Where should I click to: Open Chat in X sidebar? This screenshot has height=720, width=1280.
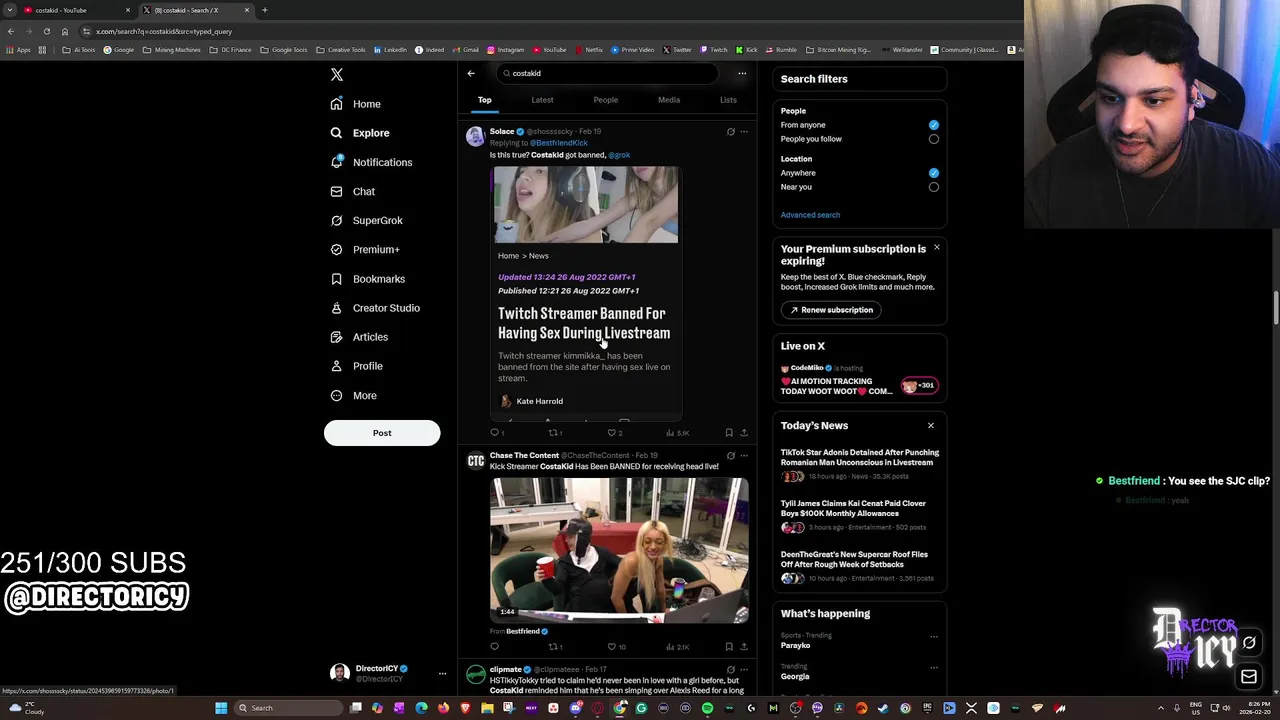[352, 191]
